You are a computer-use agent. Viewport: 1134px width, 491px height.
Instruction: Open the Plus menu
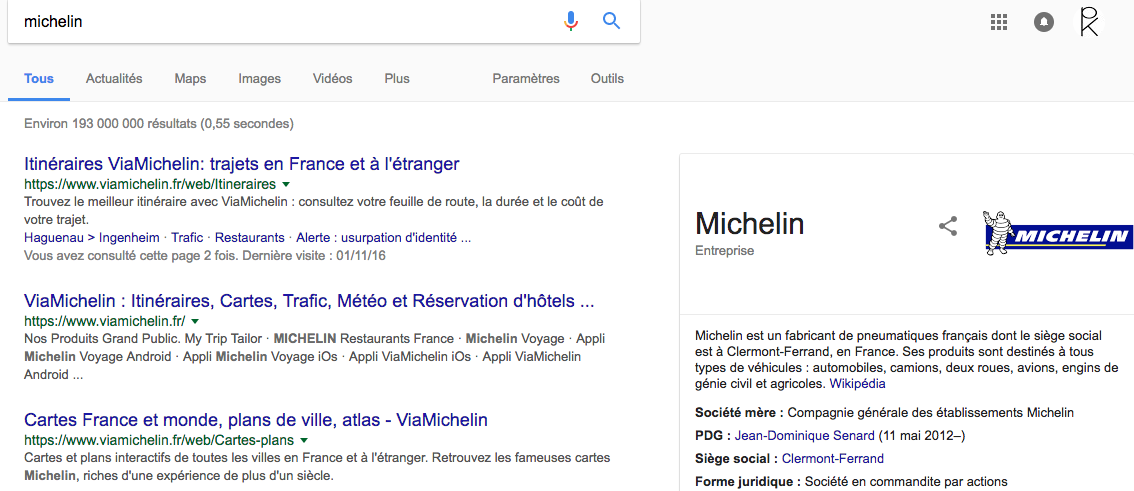397,79
